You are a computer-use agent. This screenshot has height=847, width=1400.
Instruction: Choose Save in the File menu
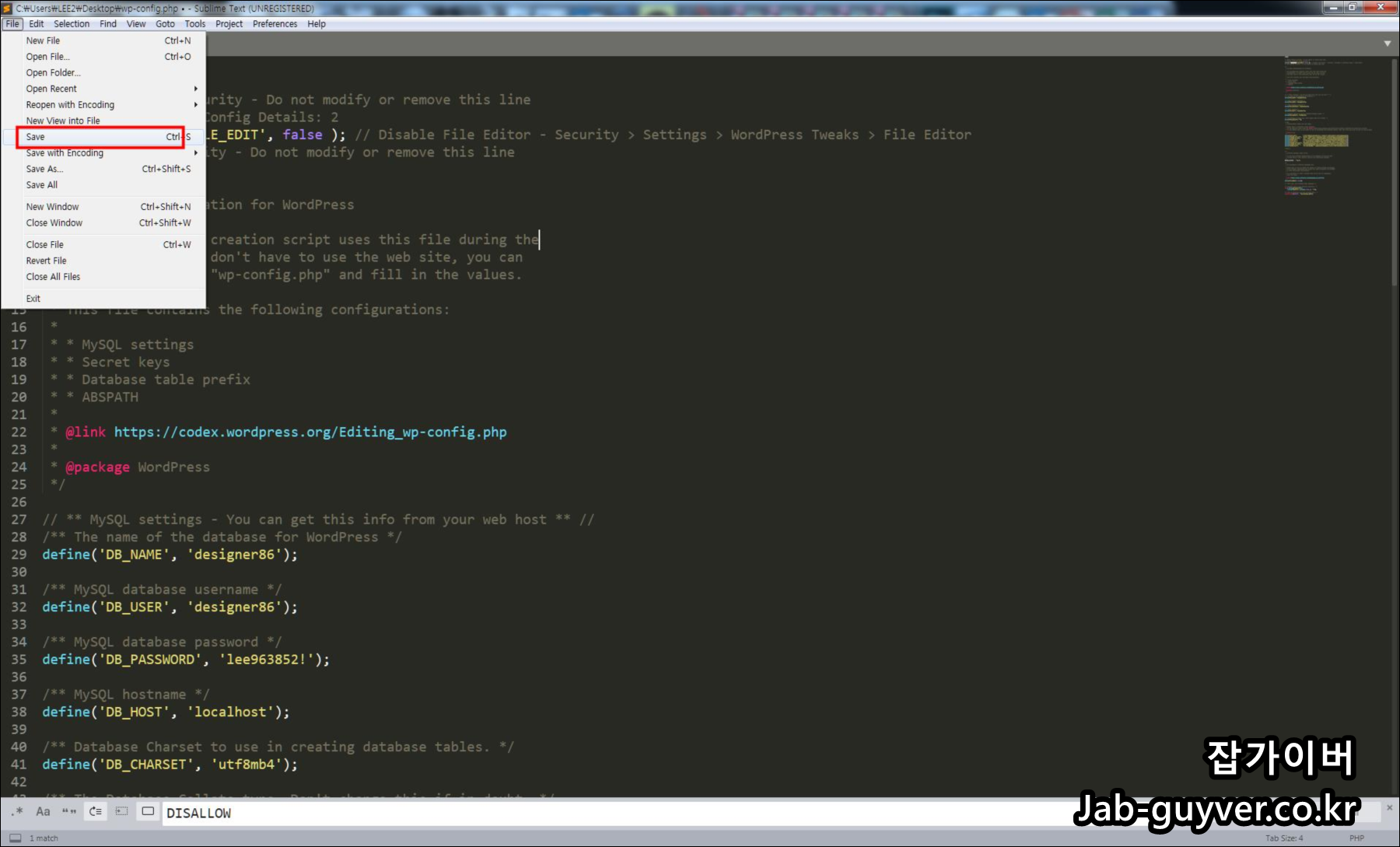click(103, 137)
